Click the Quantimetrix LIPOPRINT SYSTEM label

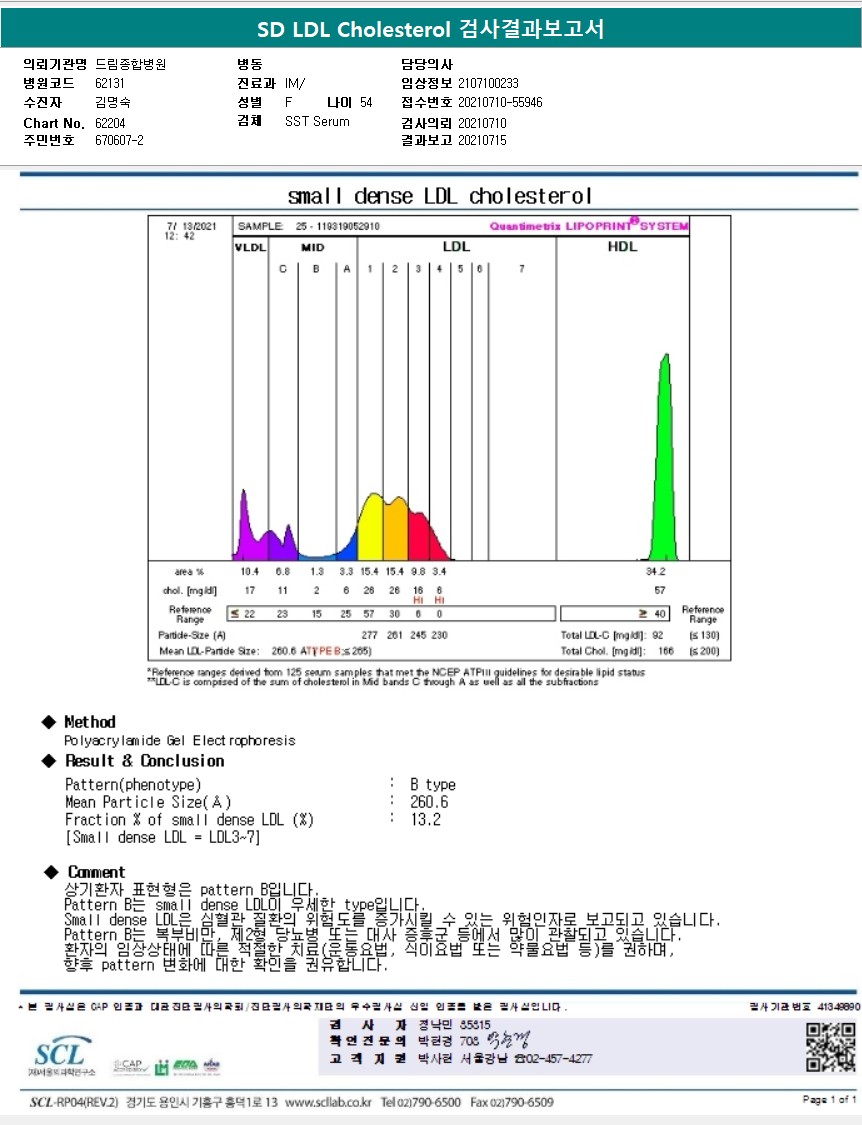[x=588, y=226]
